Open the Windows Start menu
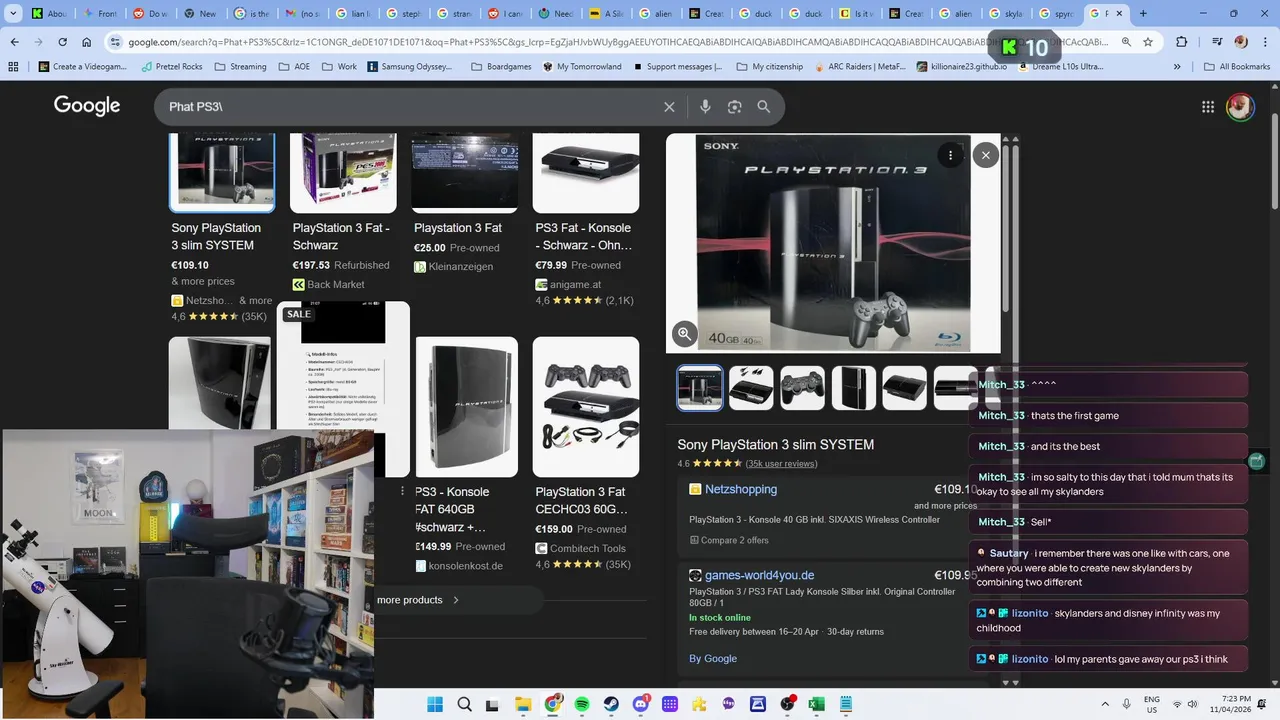 (x=435, y=704)
